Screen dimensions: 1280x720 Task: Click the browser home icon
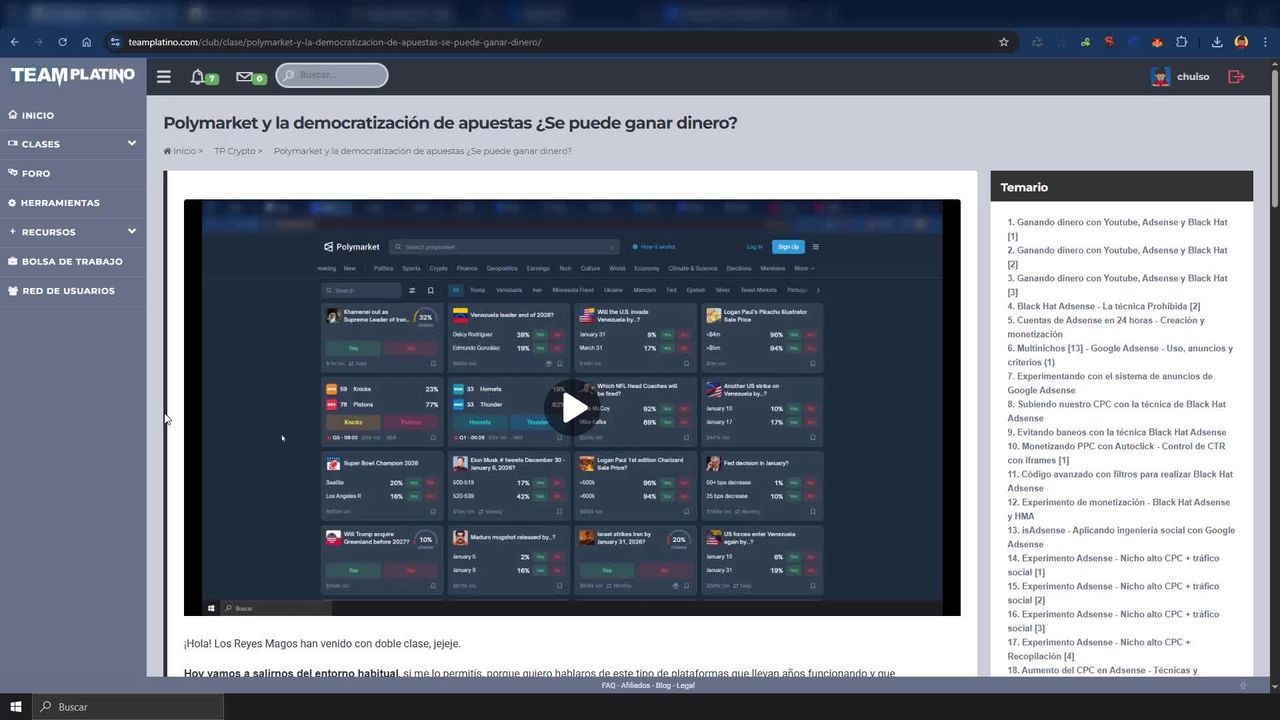pos(87,42)
